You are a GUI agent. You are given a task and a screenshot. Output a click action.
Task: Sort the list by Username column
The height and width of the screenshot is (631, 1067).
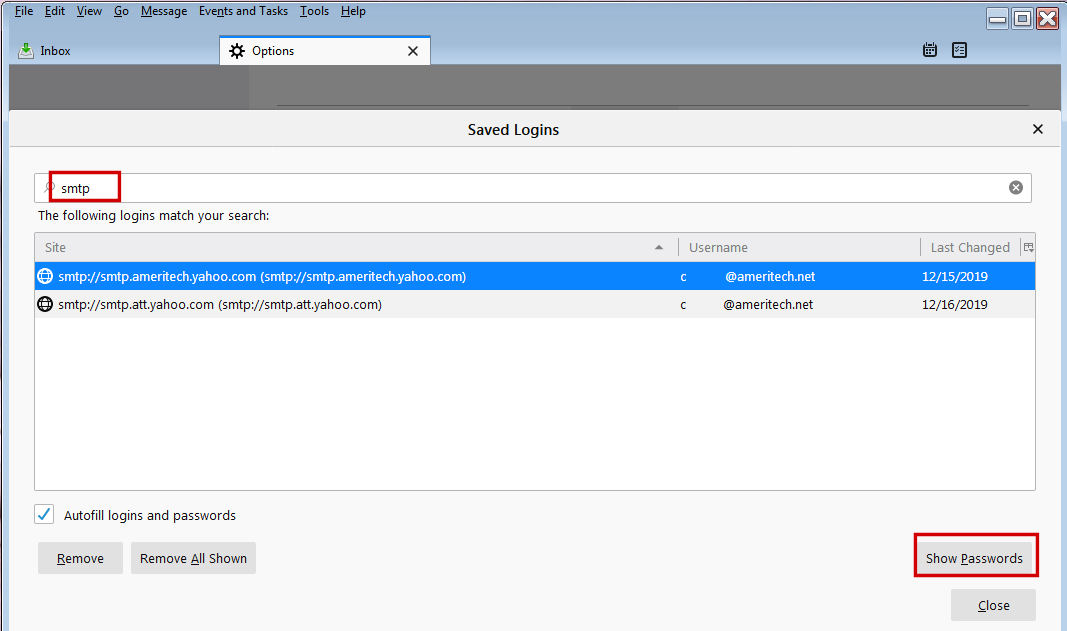(800, 248)
